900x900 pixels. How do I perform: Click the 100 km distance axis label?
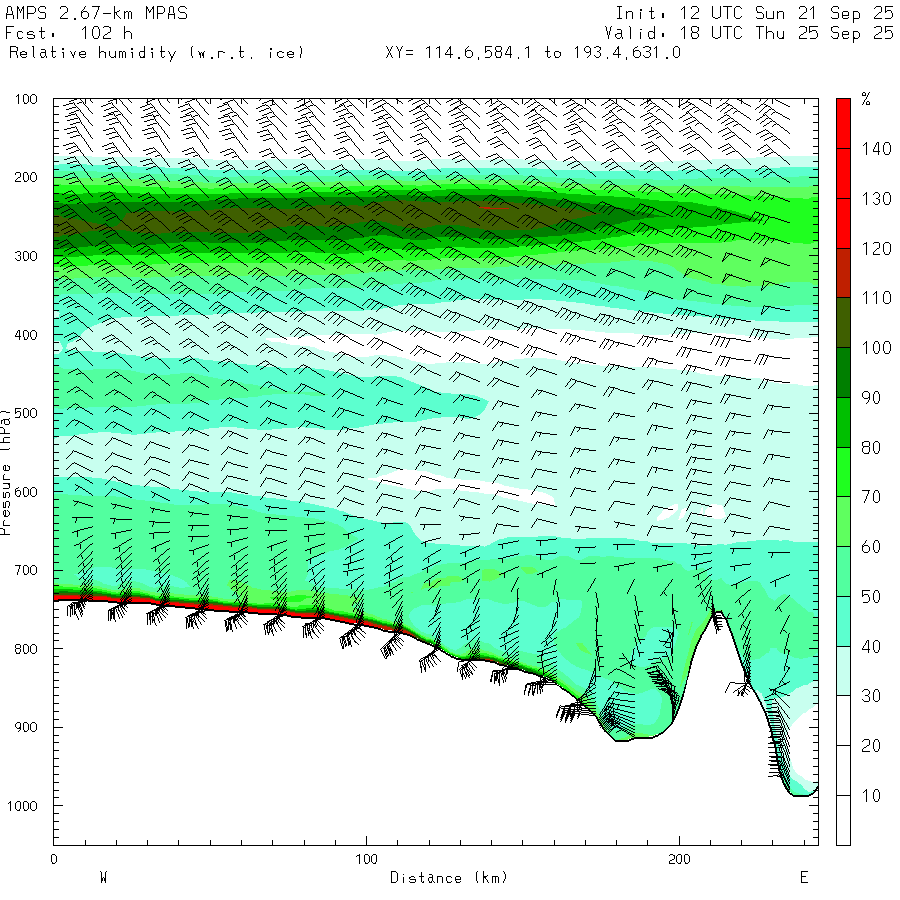pyautogui.click(x=367, y=859)
